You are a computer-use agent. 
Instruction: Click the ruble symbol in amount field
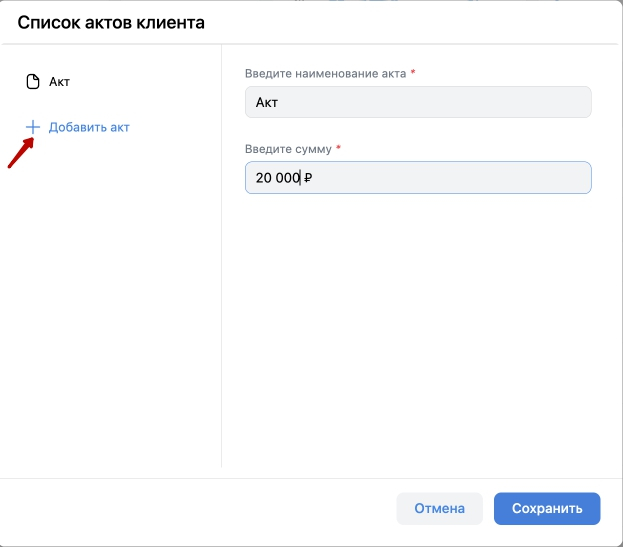(309, 178)
